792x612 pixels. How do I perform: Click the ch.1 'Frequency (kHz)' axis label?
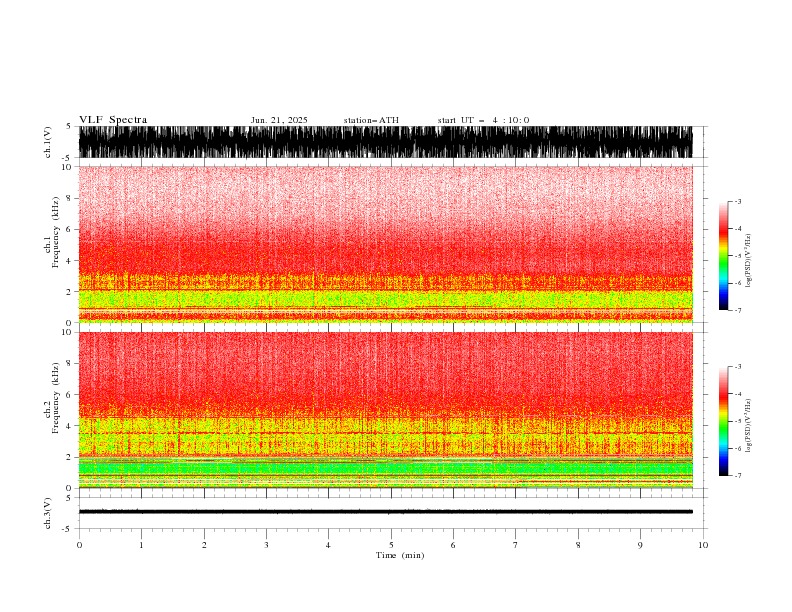coord(56,233)
